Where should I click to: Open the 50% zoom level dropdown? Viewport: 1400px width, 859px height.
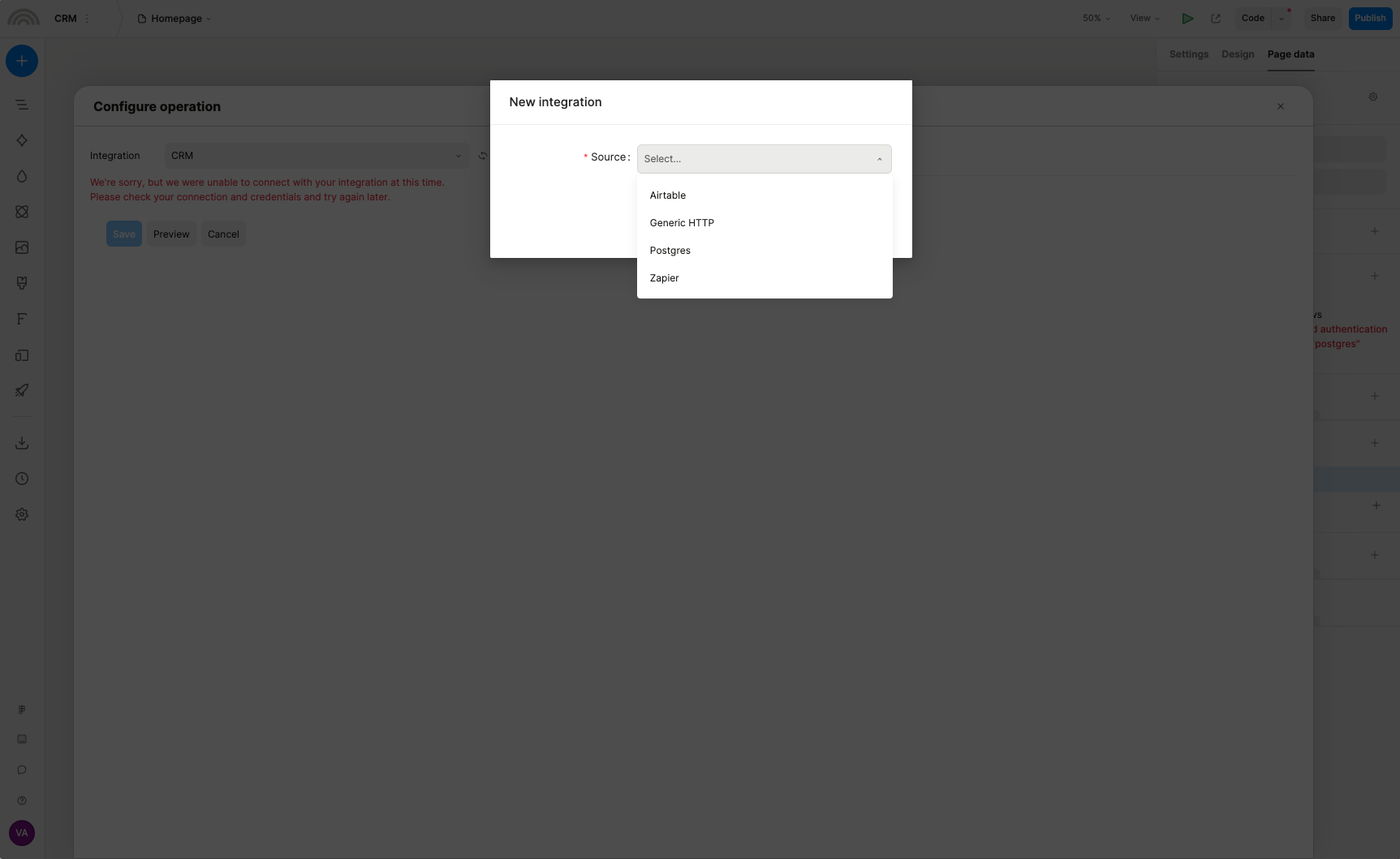1096,19
